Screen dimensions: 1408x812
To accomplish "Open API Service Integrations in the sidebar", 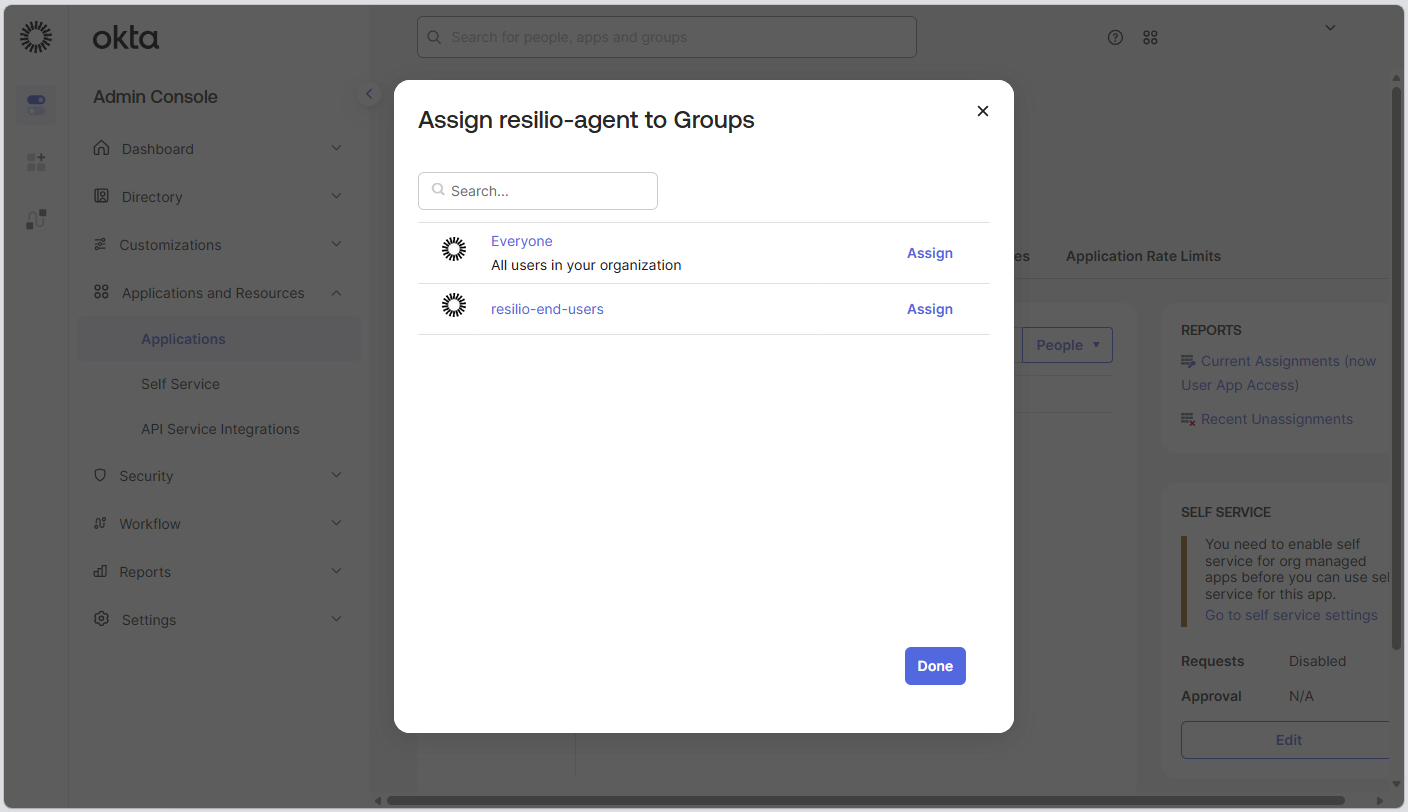I will click(x=220, y=429).
